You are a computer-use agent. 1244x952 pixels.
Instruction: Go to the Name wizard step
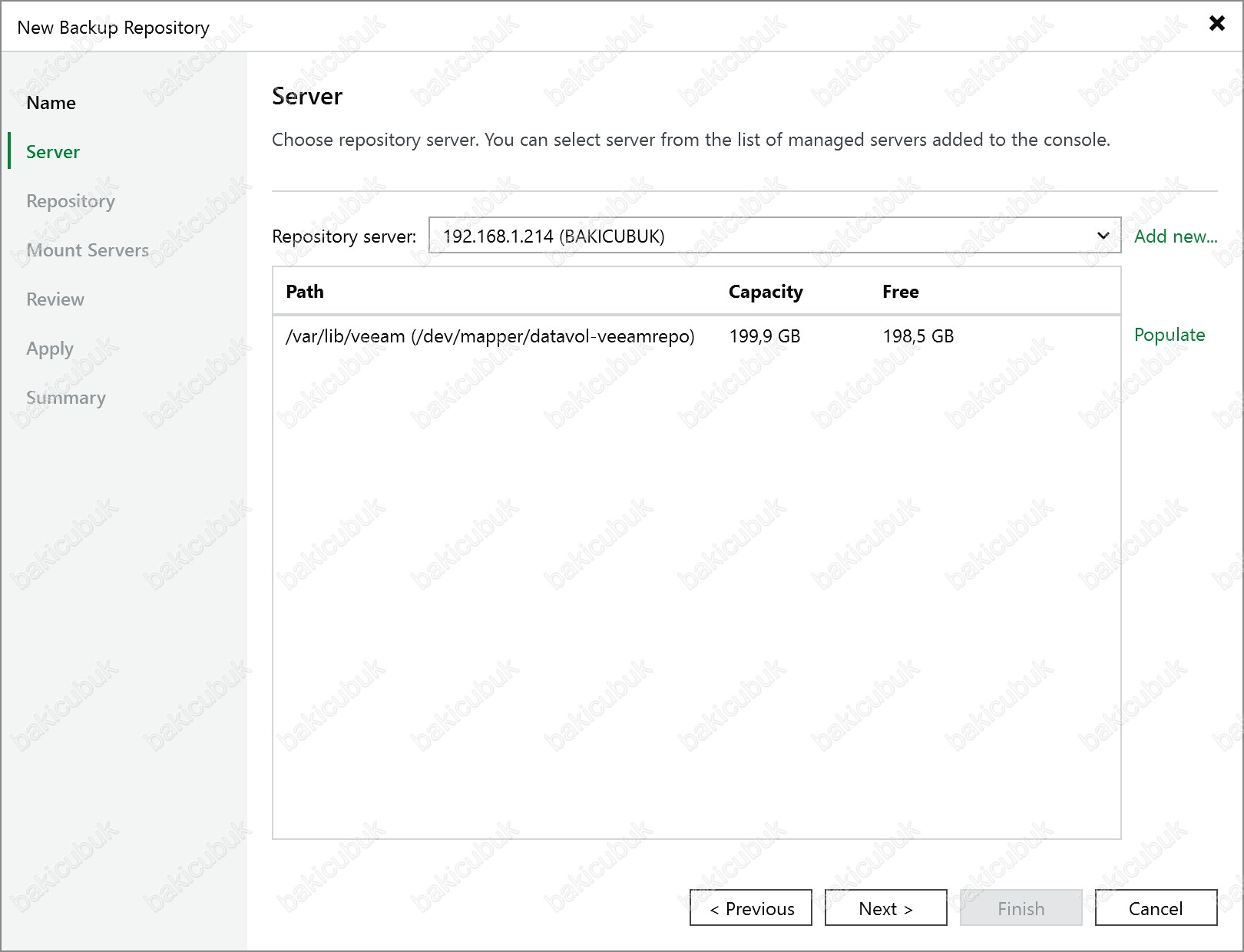[51, 103]
